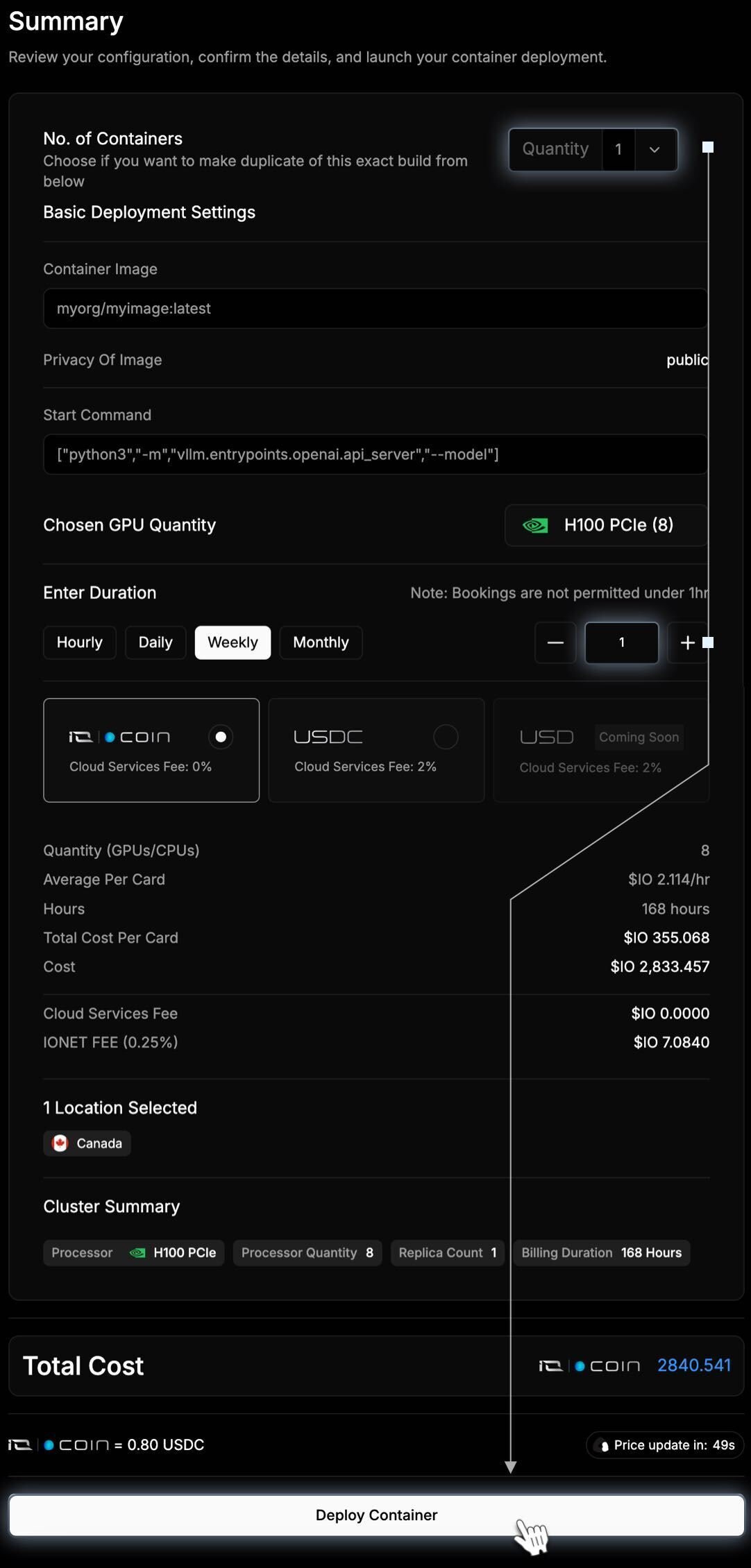This screenshot has width=751, height=1568.
Task: Choose the USD Coming Soon payment card
Action: tap(601, 751)
